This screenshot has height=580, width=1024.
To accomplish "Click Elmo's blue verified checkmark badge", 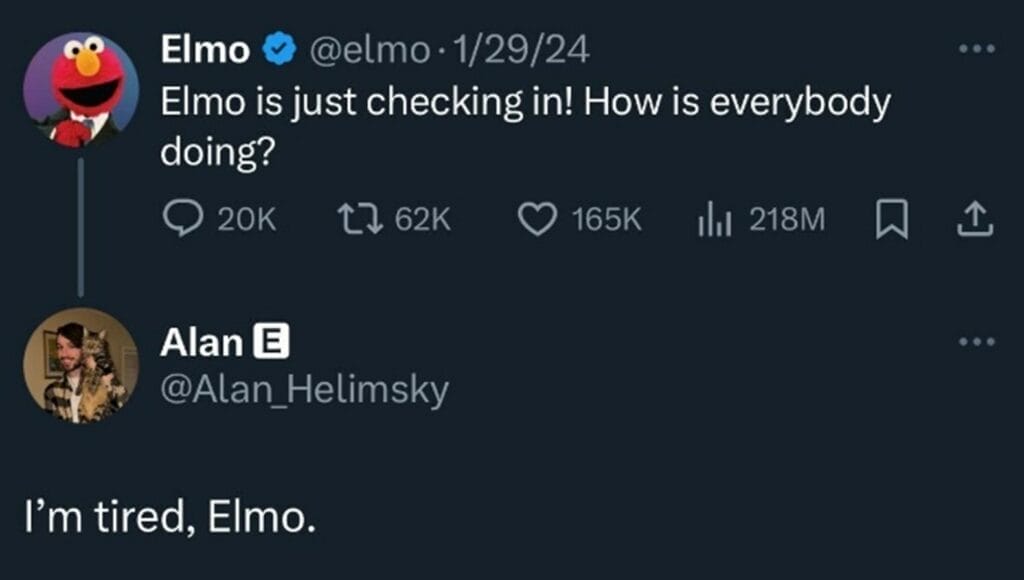I will click(x=278, y=50).
